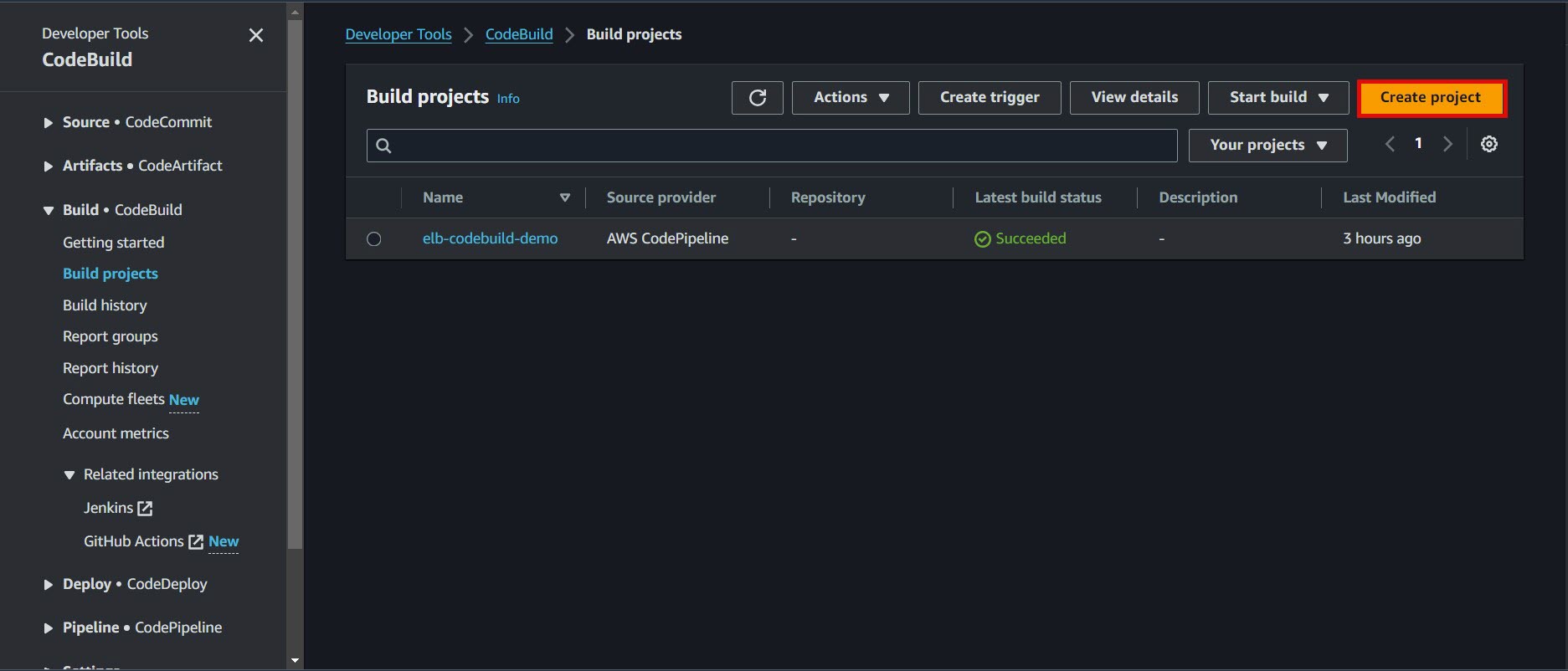Open GitHub Actions integration link
Image resolution: width=1568 pixels, height=671 pixels.
(133, 541)
